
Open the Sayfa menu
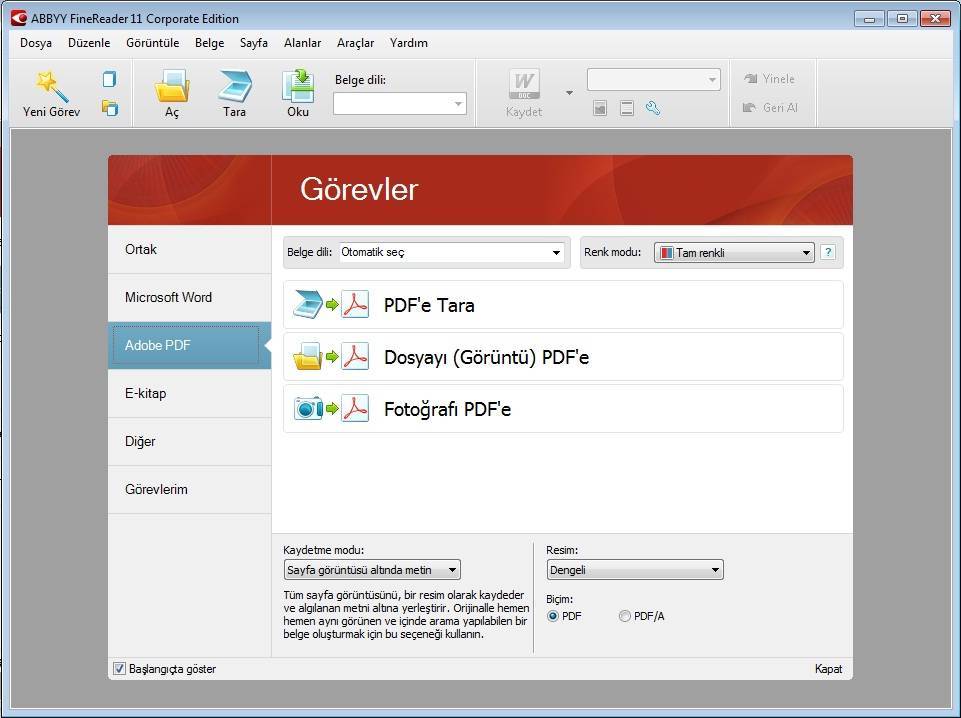pyautogui.click(x=254, y=43)
